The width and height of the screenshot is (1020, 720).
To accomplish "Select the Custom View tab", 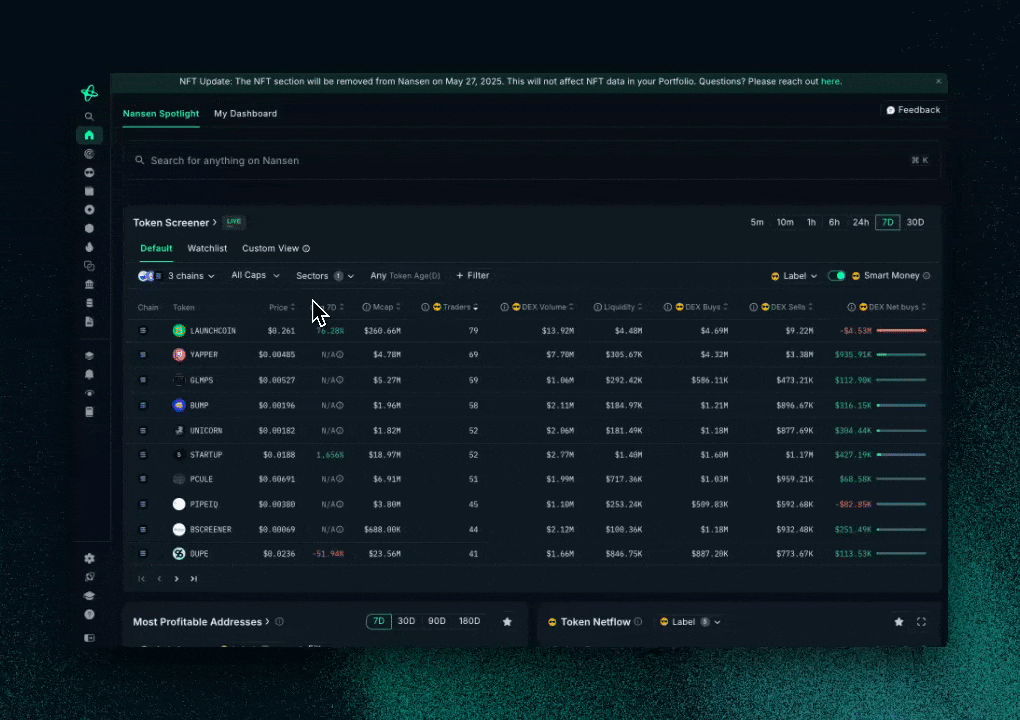I will 270,248.
